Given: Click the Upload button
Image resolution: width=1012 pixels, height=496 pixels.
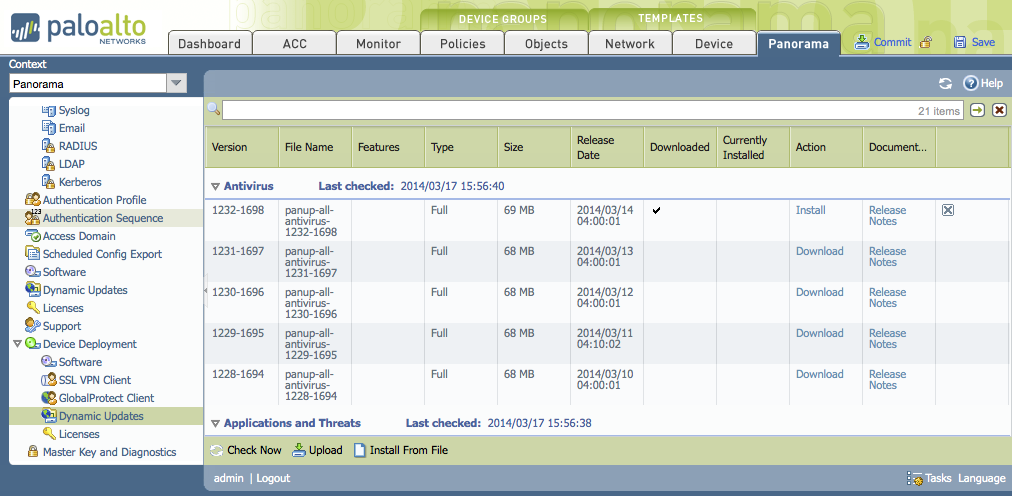Looking at the screenshot, I should tap(318, 450).
